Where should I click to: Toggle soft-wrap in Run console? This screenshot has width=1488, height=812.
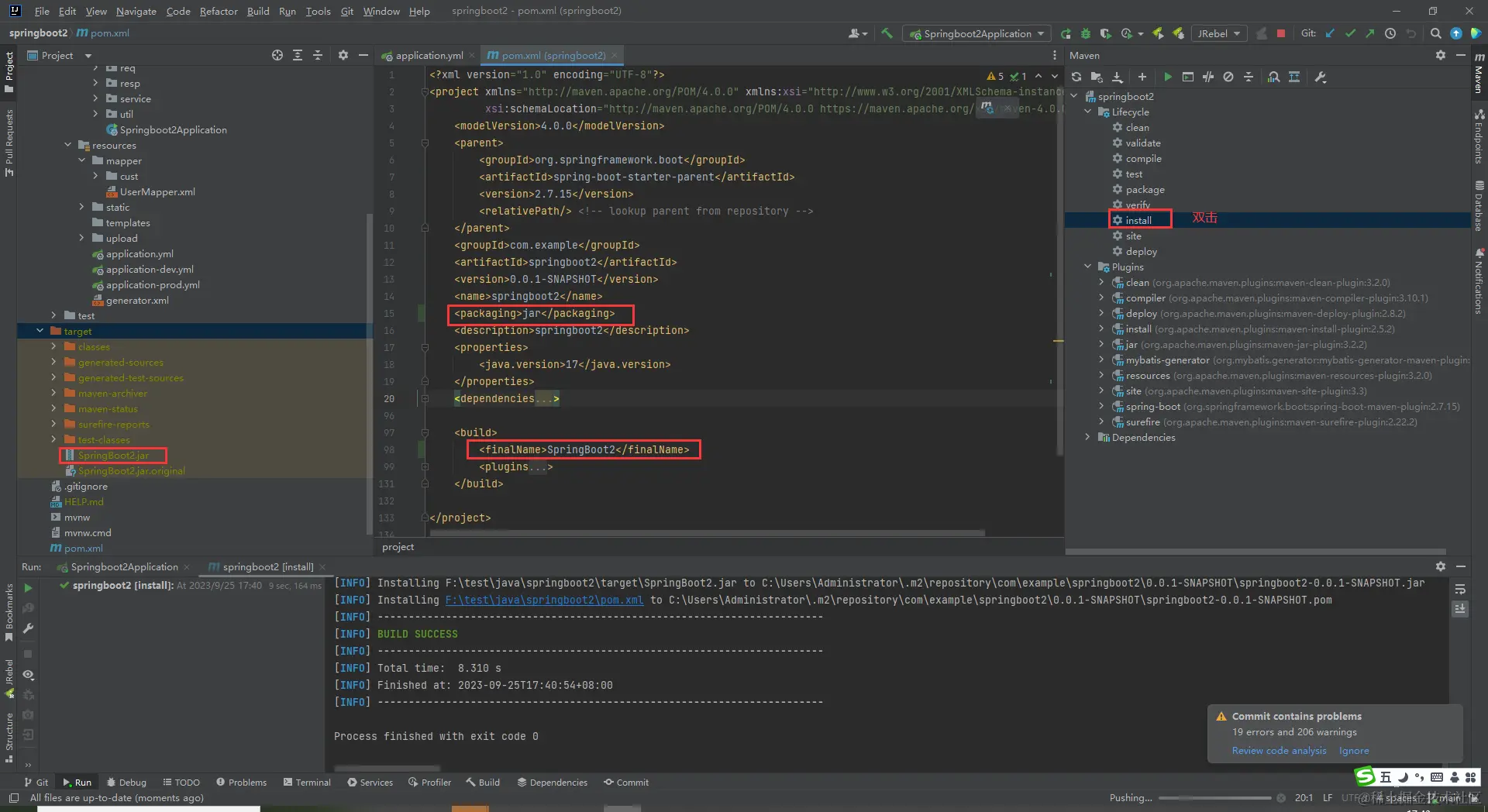tap(1460, 589)
